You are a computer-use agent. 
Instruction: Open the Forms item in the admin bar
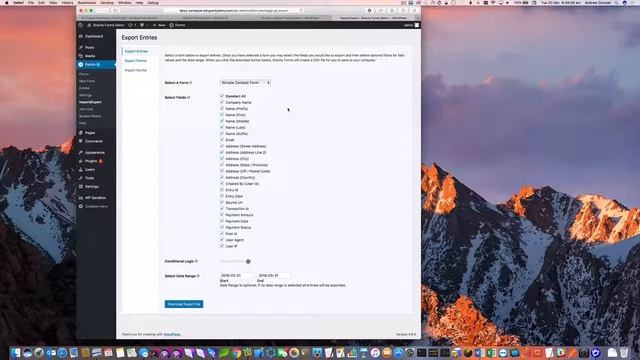point(178,25)
